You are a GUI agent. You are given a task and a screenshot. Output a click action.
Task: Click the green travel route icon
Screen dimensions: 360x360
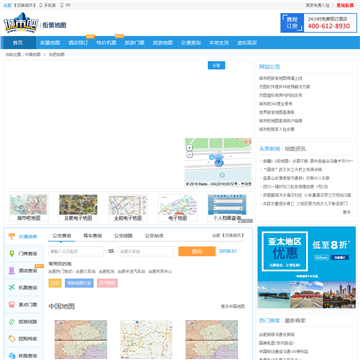point(12,322)
